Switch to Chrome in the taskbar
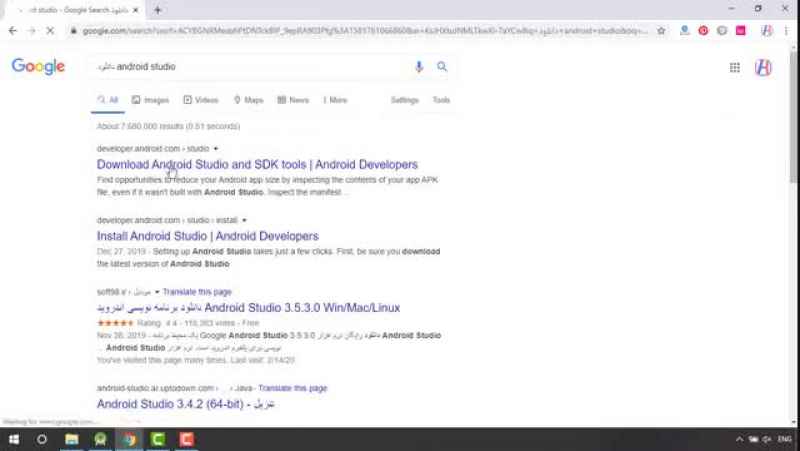This screenshot has height=451, width=800. click(x=130, y=439)
